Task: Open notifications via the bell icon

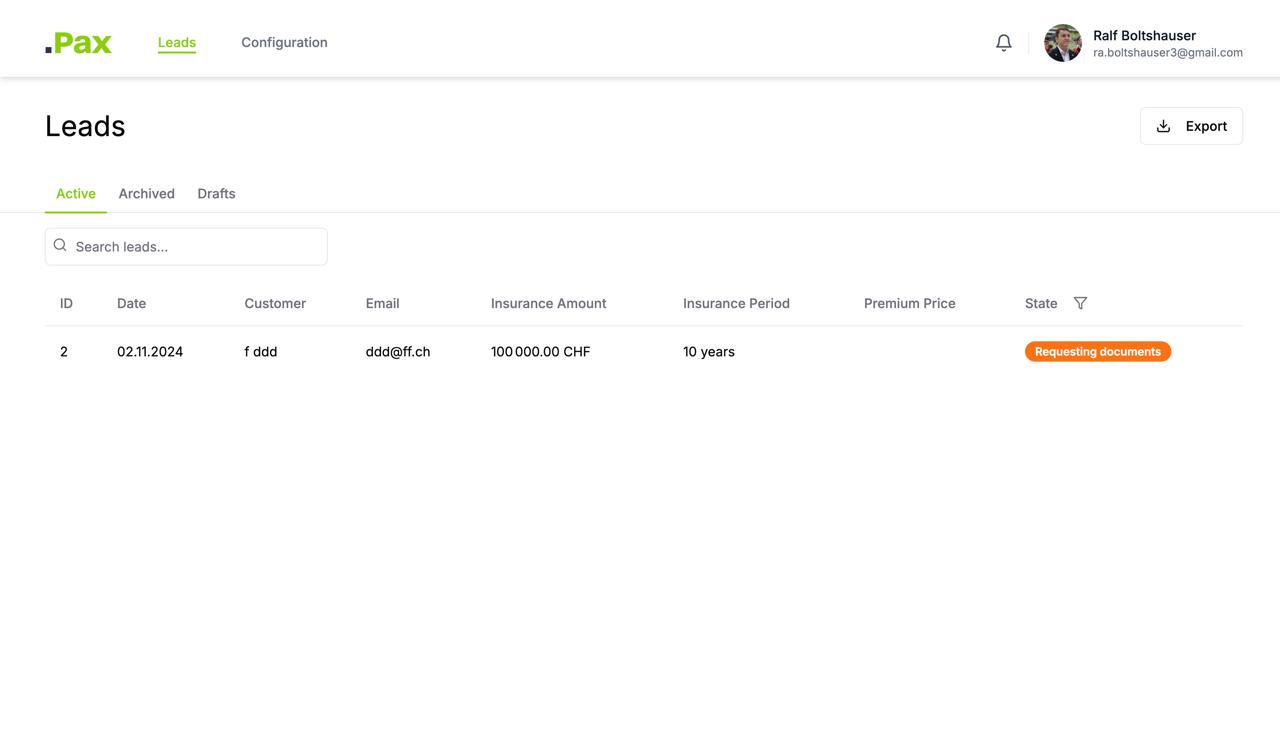Action: tap(1003, 43)
